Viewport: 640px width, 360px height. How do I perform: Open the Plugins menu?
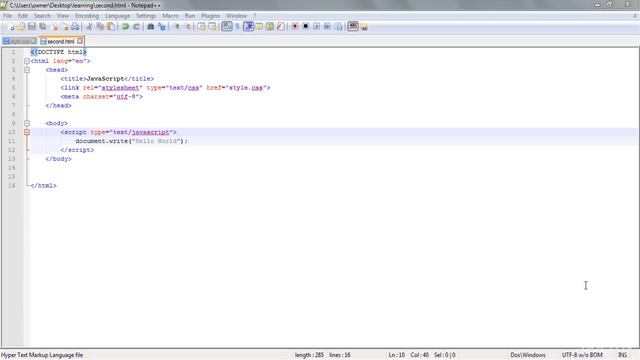coord(211,16)
